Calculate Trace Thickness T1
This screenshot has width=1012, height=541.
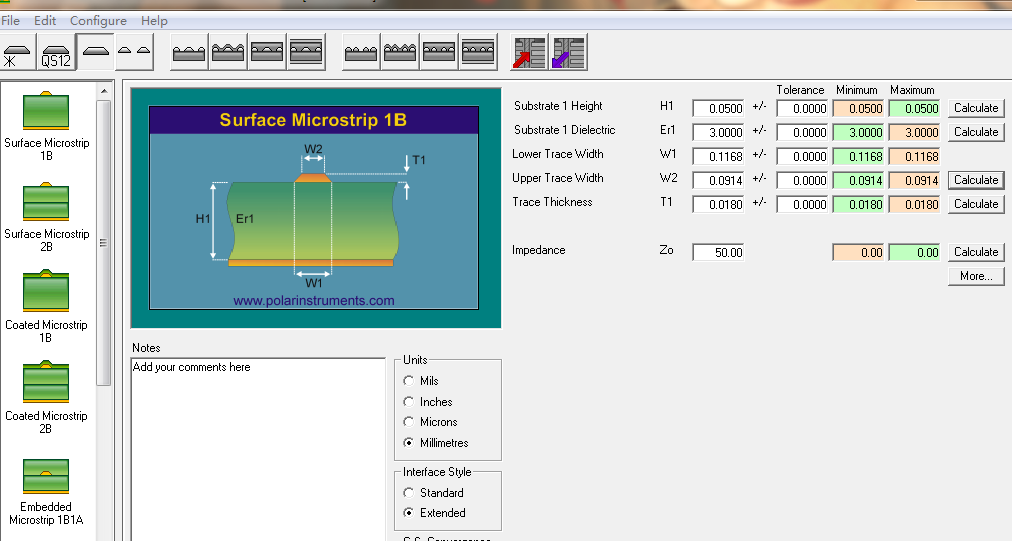(976, 203)
